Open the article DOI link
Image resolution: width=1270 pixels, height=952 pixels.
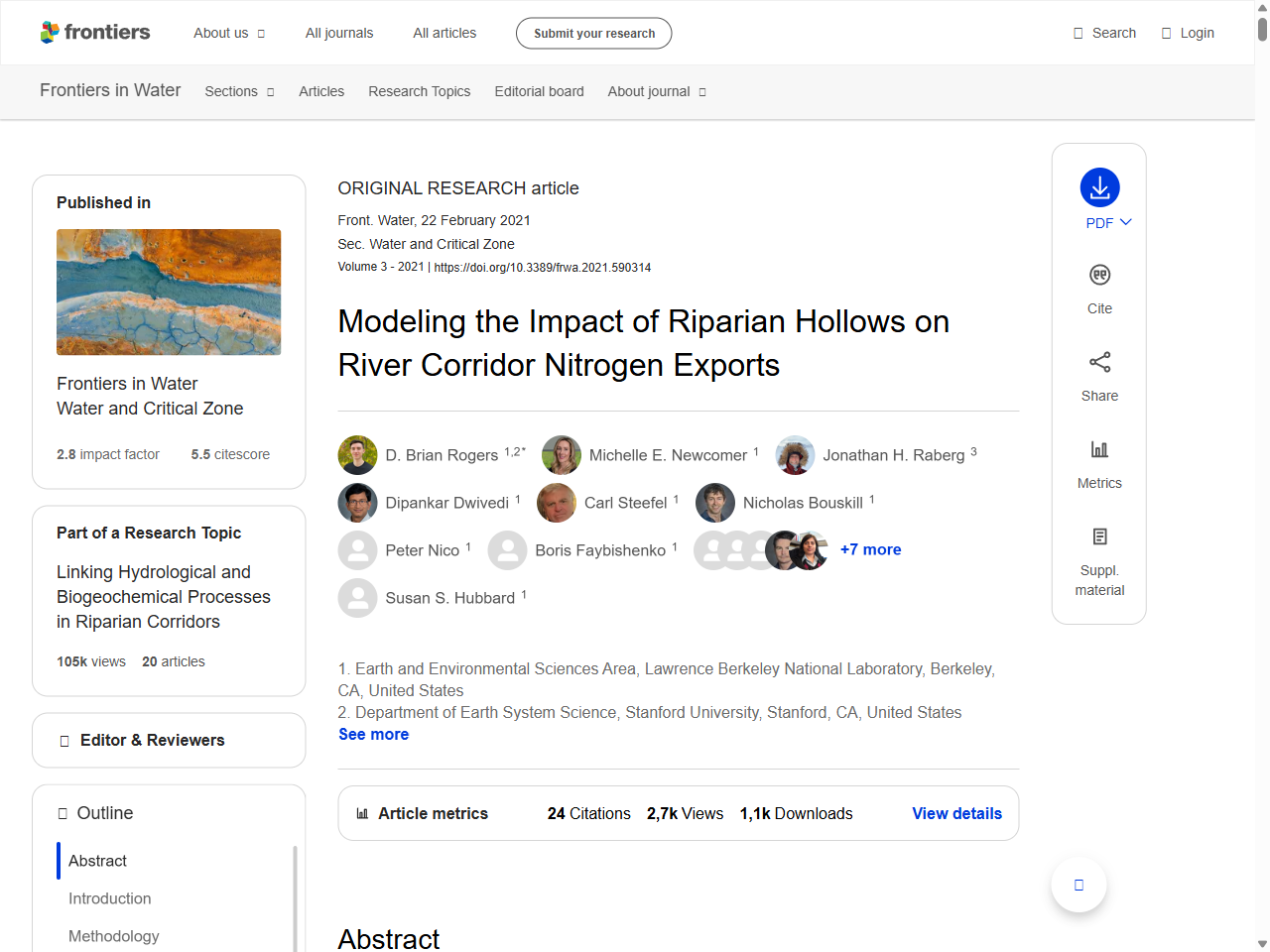click(543, 268)
